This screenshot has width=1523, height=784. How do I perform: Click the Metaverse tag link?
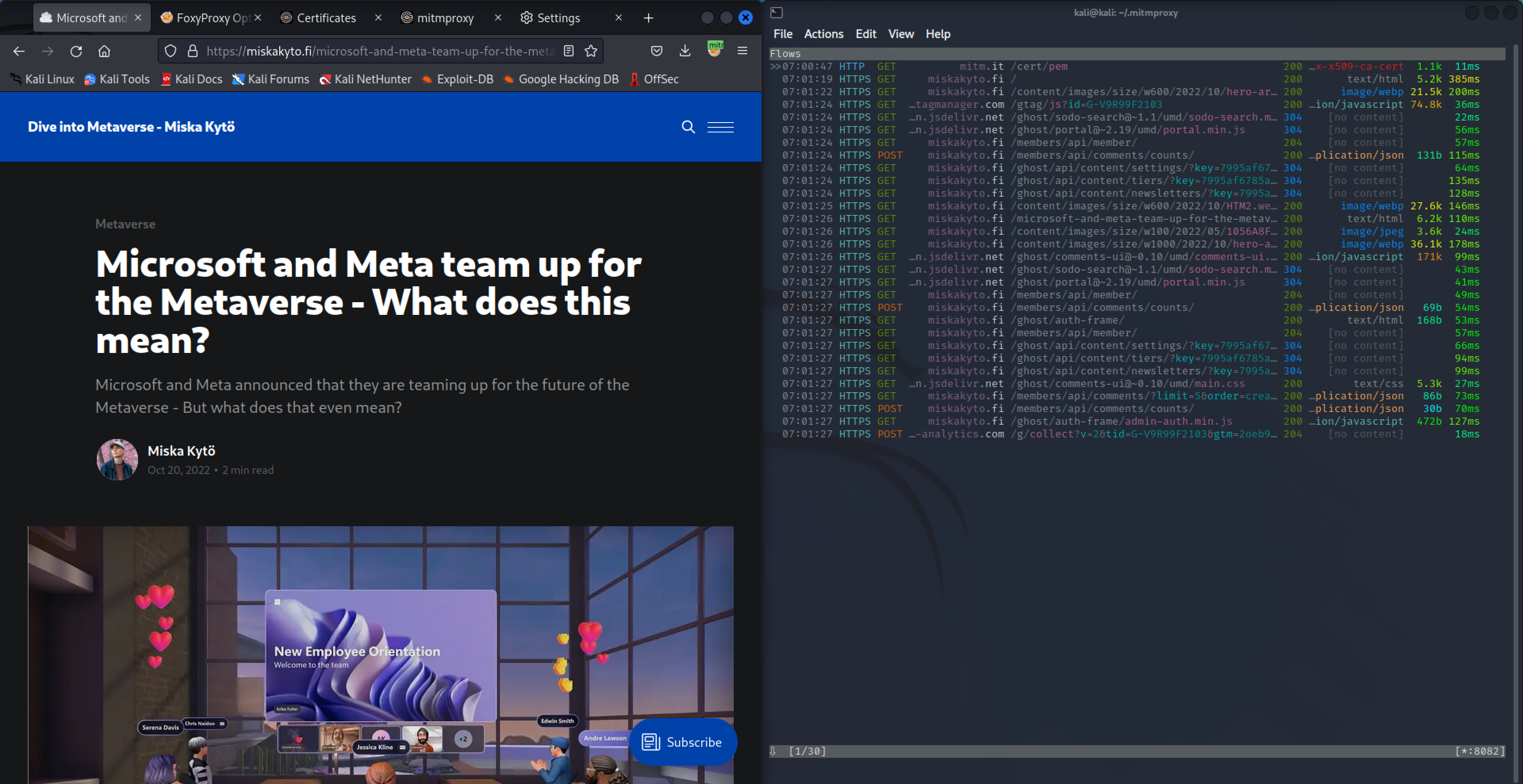(x=125, y=224)
